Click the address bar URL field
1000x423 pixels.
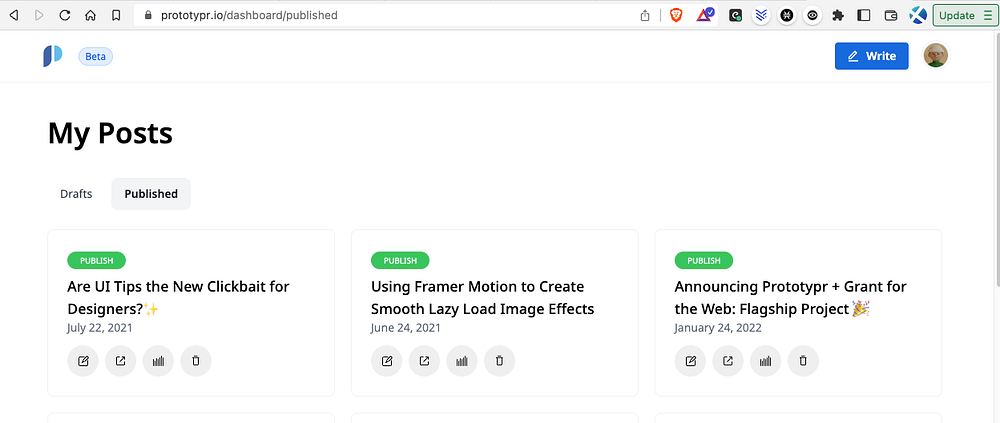[x=380, y=15]
